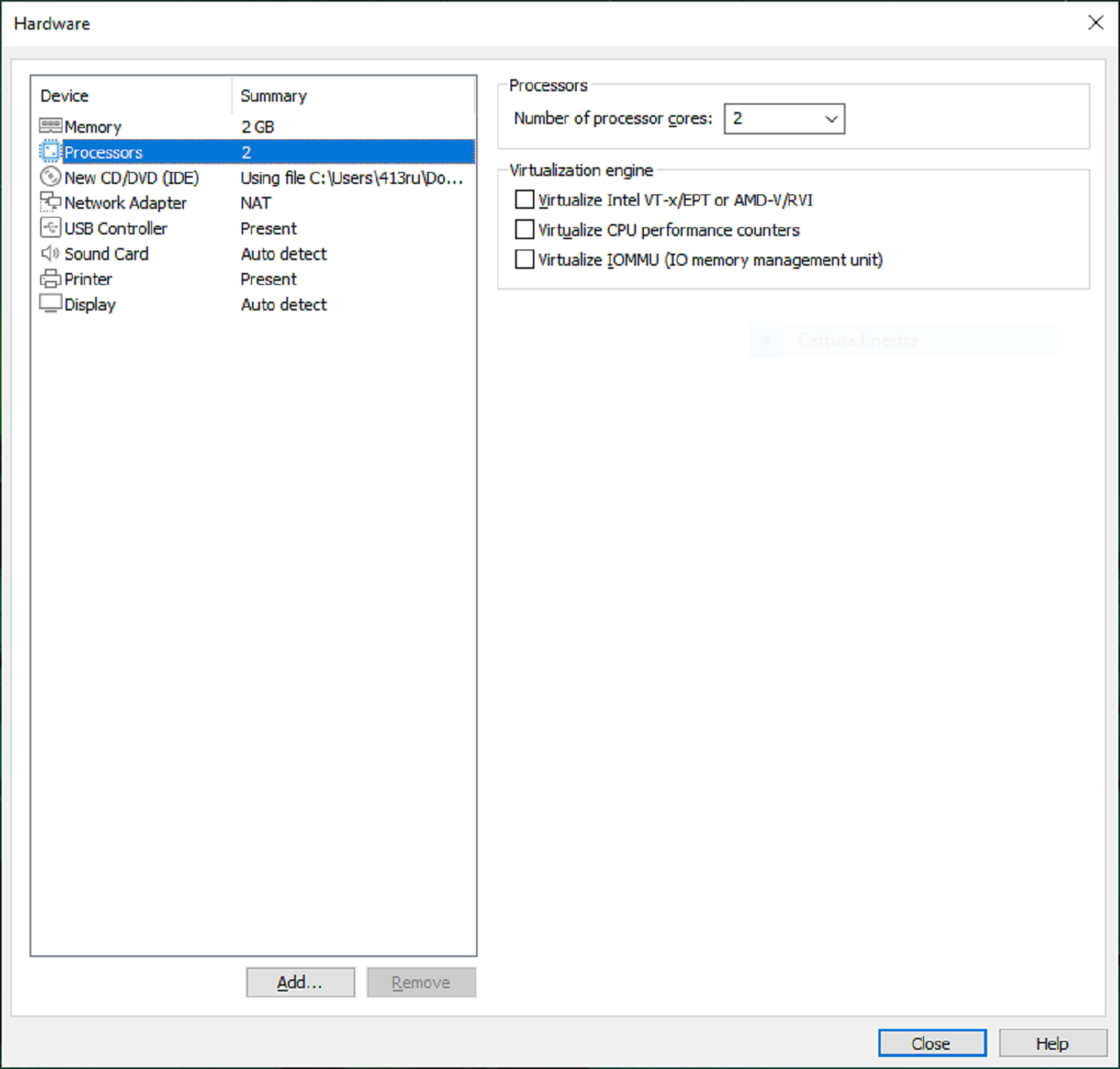
Task: Click the Processors chip icon
Action: [x=50, y=151]
